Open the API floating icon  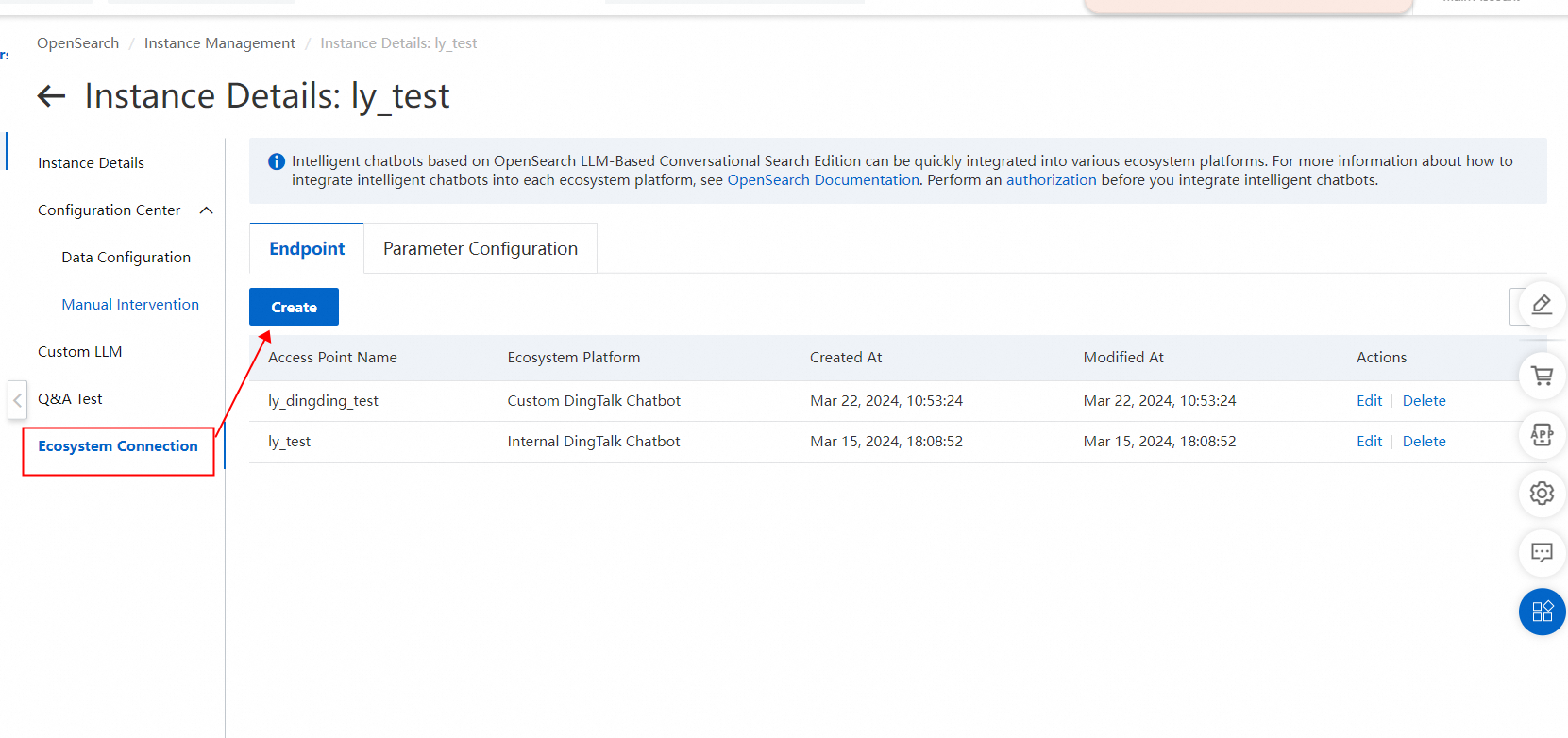point(1542,434)
